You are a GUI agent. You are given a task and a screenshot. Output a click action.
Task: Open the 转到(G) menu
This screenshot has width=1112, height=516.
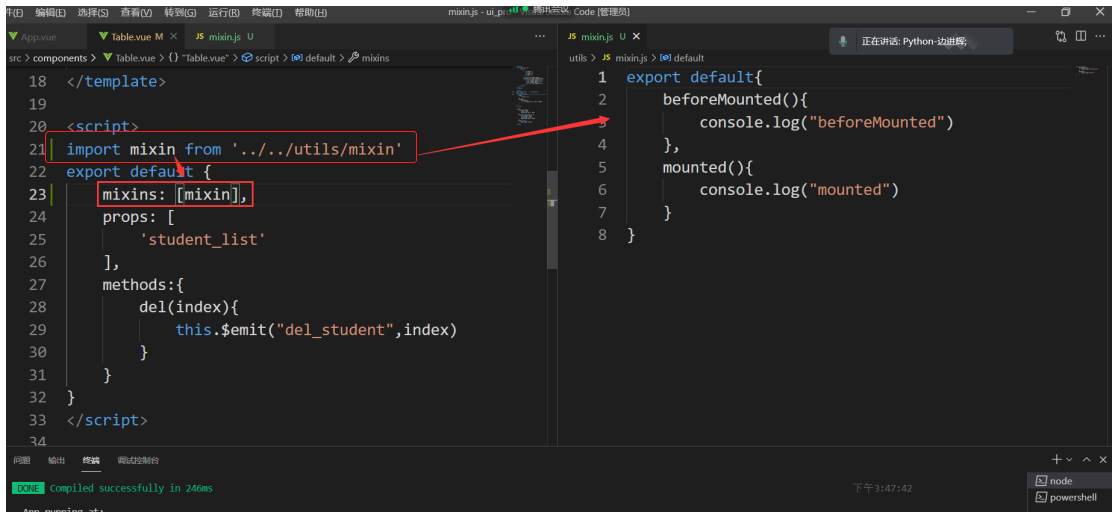[x=180, y=13]
